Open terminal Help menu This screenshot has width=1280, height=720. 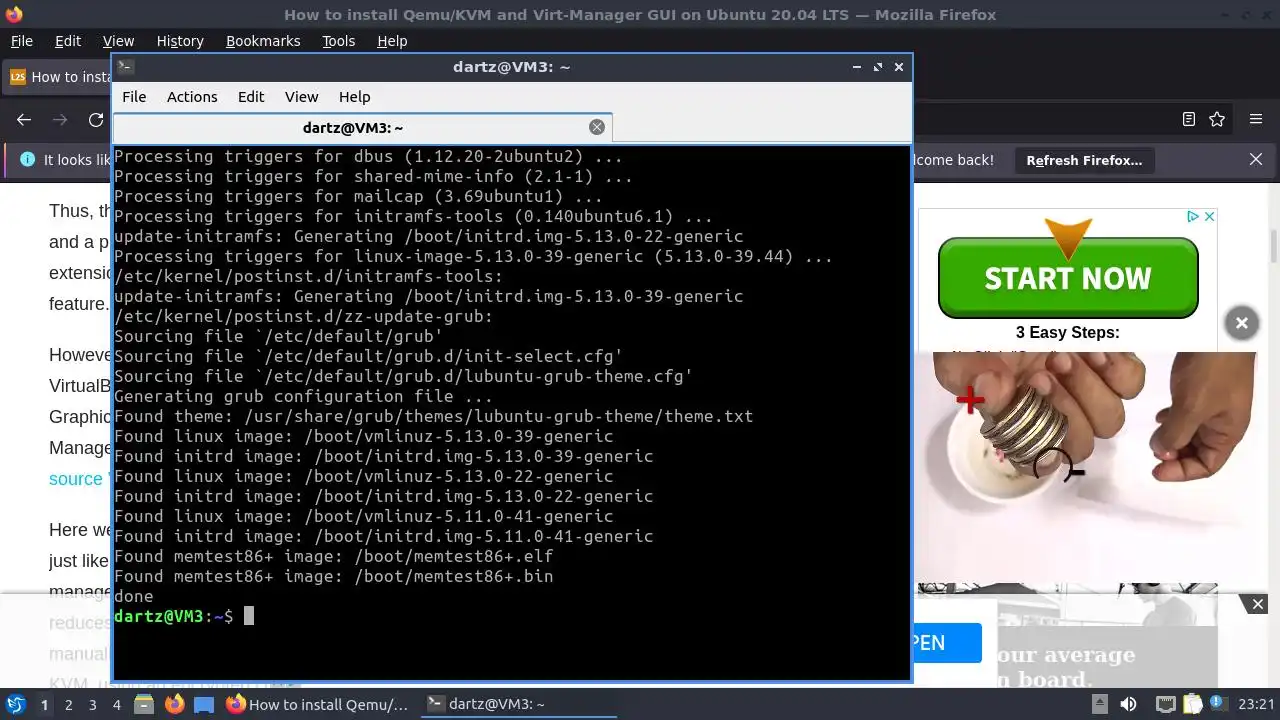pyautogui.click(x=354, y=97)
